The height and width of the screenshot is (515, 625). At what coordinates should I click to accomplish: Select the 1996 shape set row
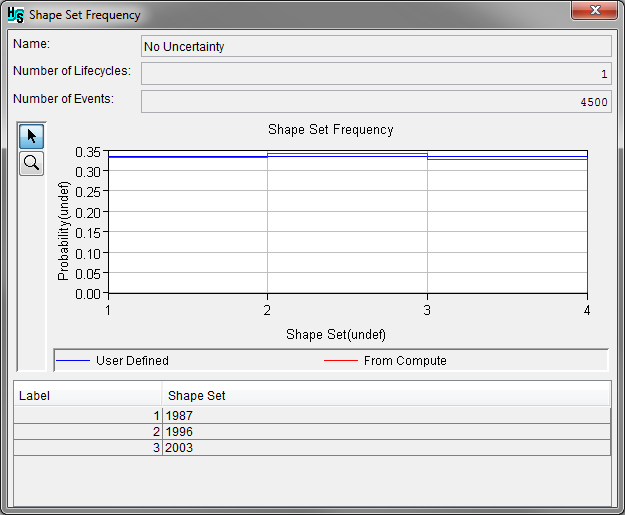pyautogui.click(x=386, y=431)
